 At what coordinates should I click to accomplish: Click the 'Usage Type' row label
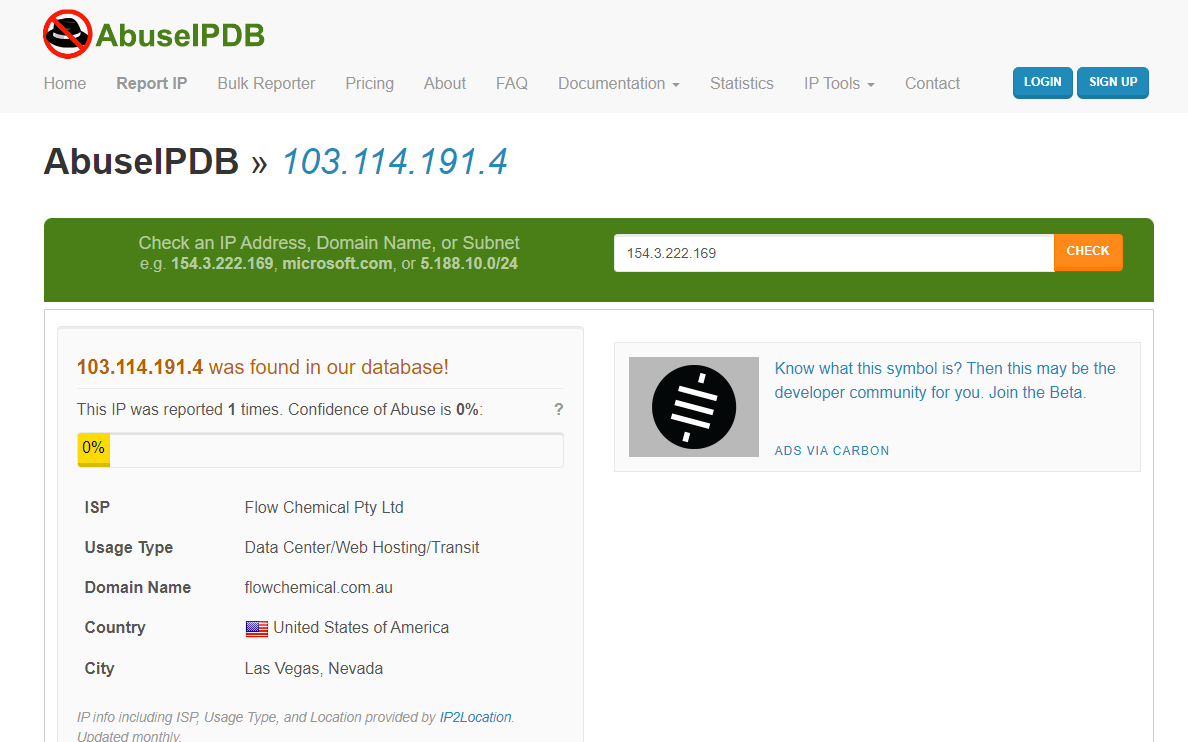(x=129, y=548)
